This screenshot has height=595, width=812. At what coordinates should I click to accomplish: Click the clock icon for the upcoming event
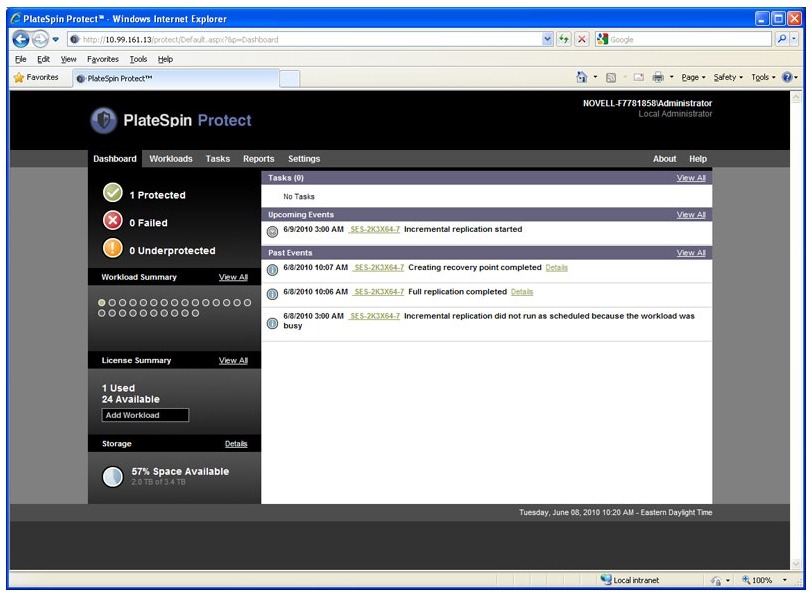click(272, 232)
